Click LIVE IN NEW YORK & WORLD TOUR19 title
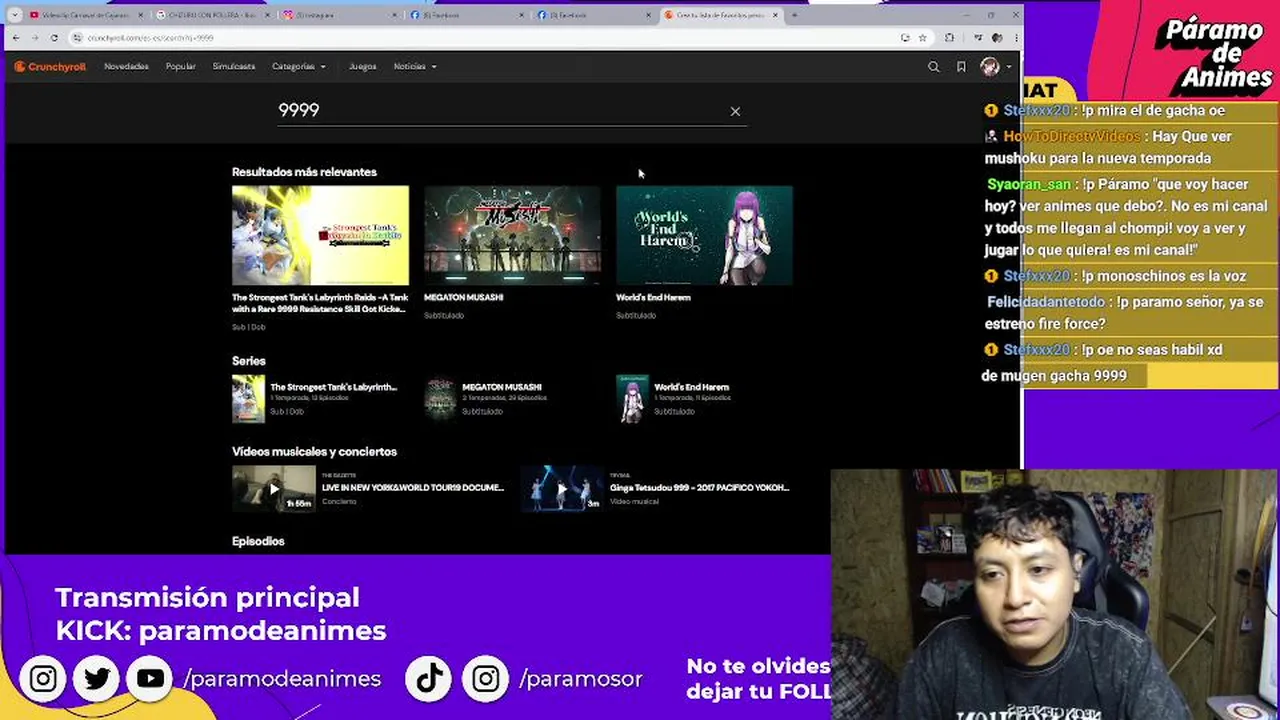This screenshot has height=720, width=1280. click(x=413, y=488)
